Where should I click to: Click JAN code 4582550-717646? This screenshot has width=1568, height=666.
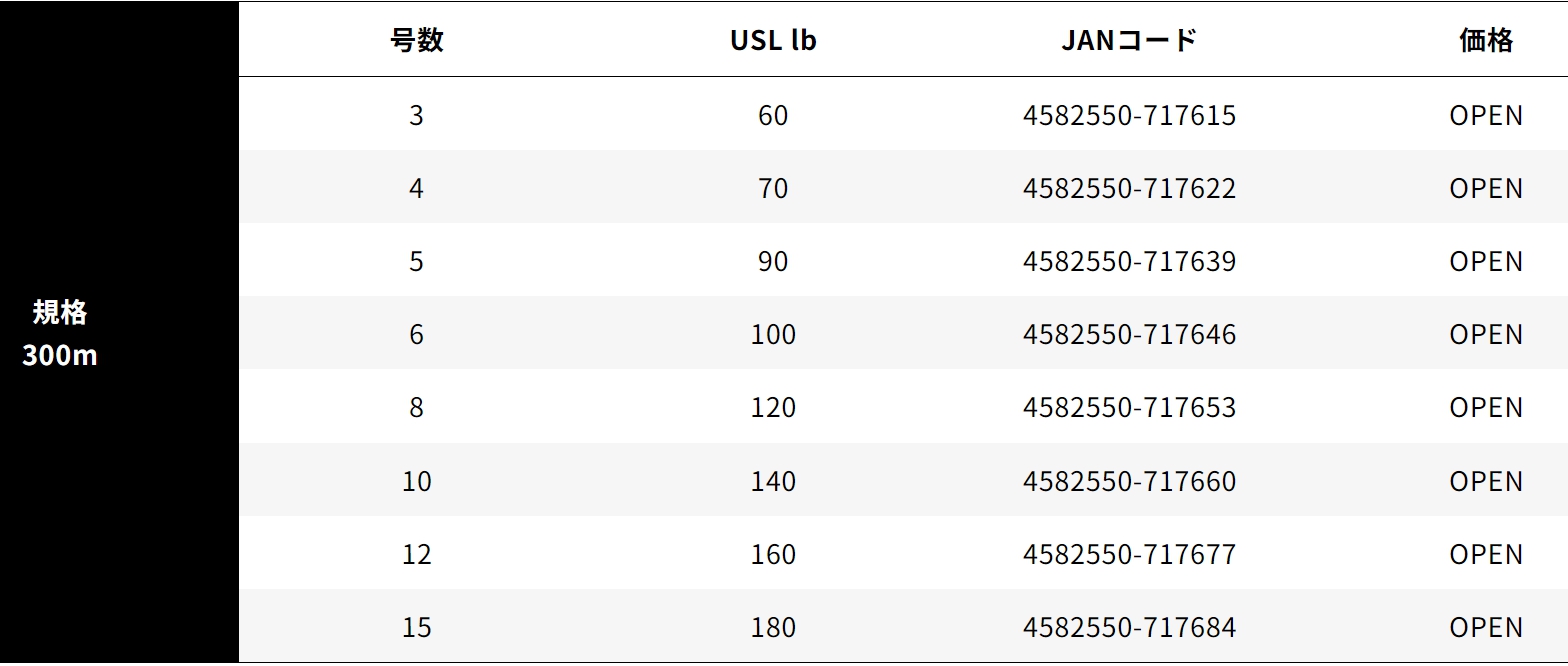tap(1129, 334)
